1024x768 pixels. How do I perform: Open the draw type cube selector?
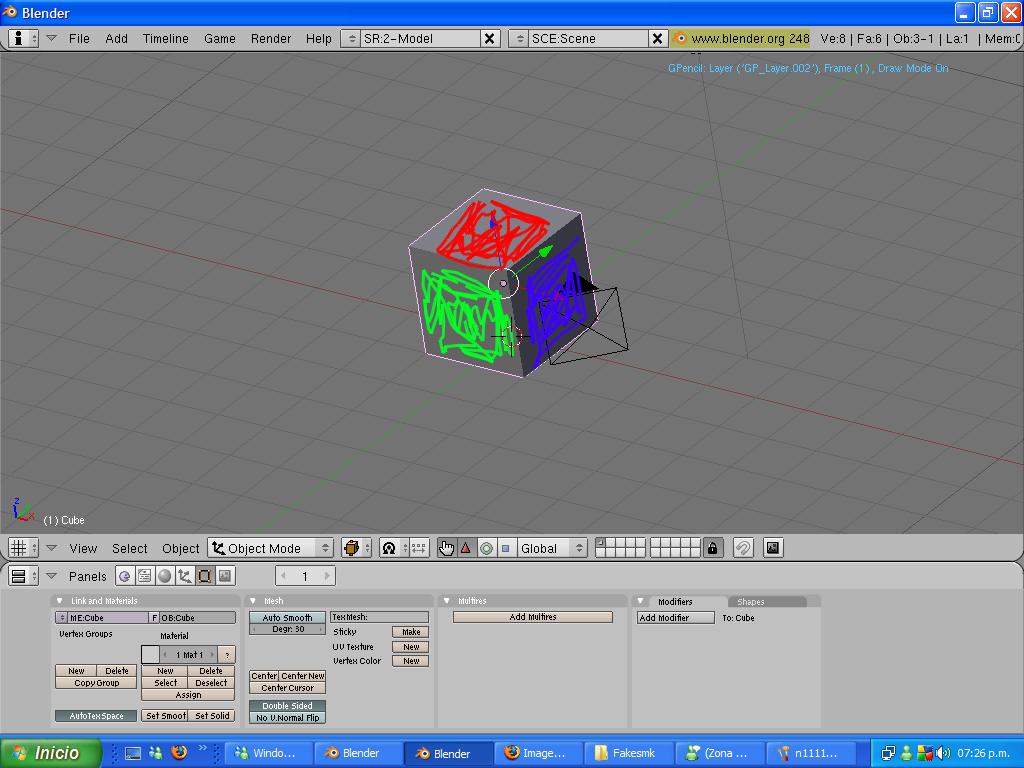pos(357,548)
